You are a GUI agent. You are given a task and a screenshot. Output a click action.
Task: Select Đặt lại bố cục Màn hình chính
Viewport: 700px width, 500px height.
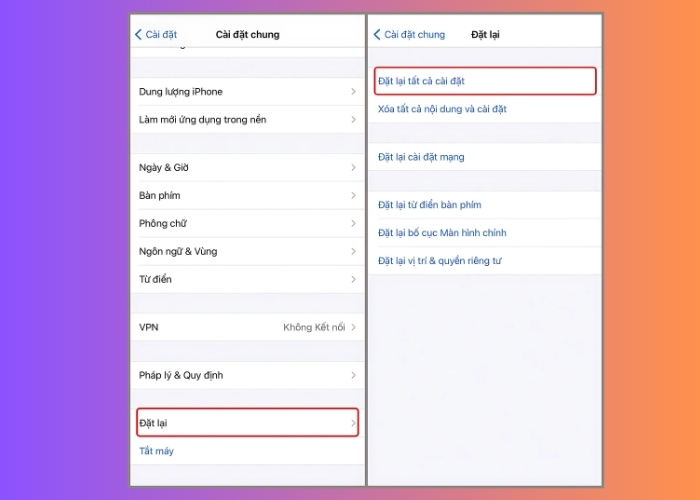coord(442,233)
